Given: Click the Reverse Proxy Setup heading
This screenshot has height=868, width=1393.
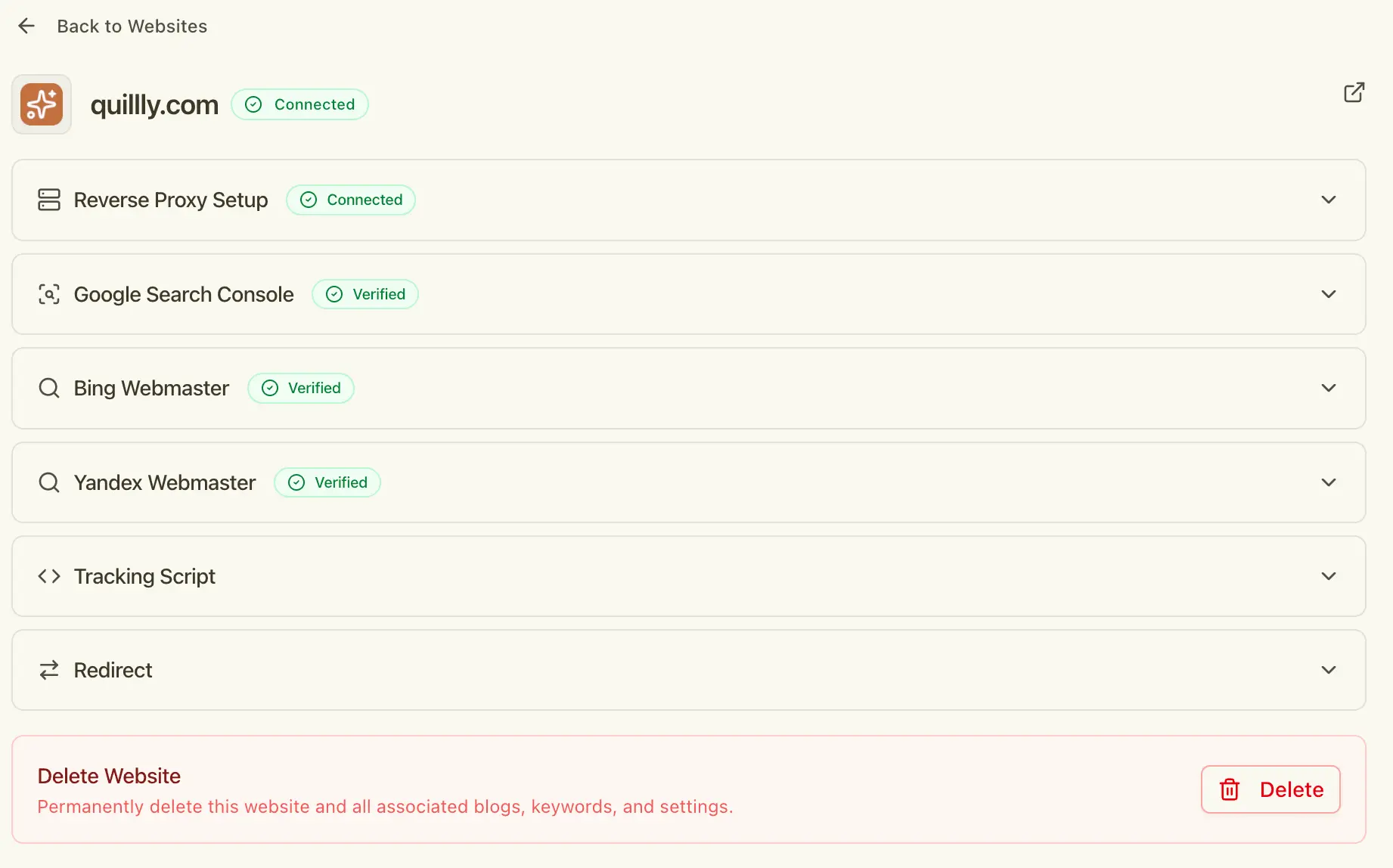Looking at the screenshot, I should tap(171, 200).
